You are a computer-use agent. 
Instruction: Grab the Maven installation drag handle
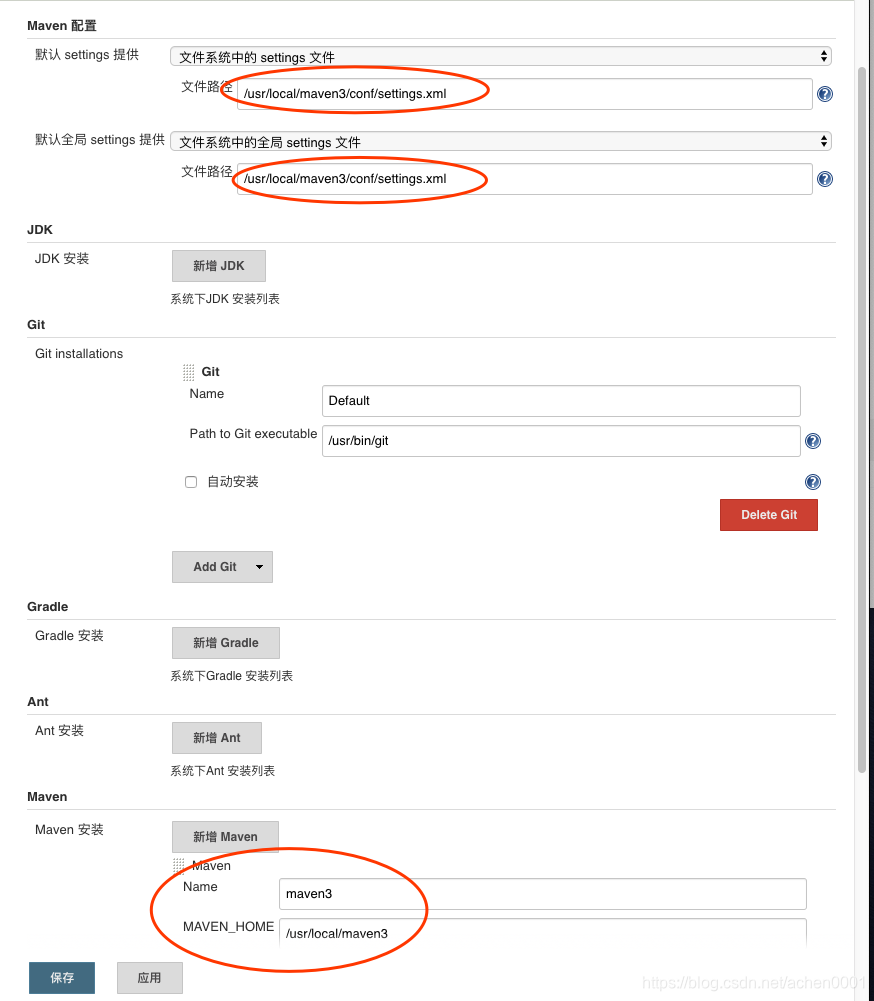click(179, 866)
